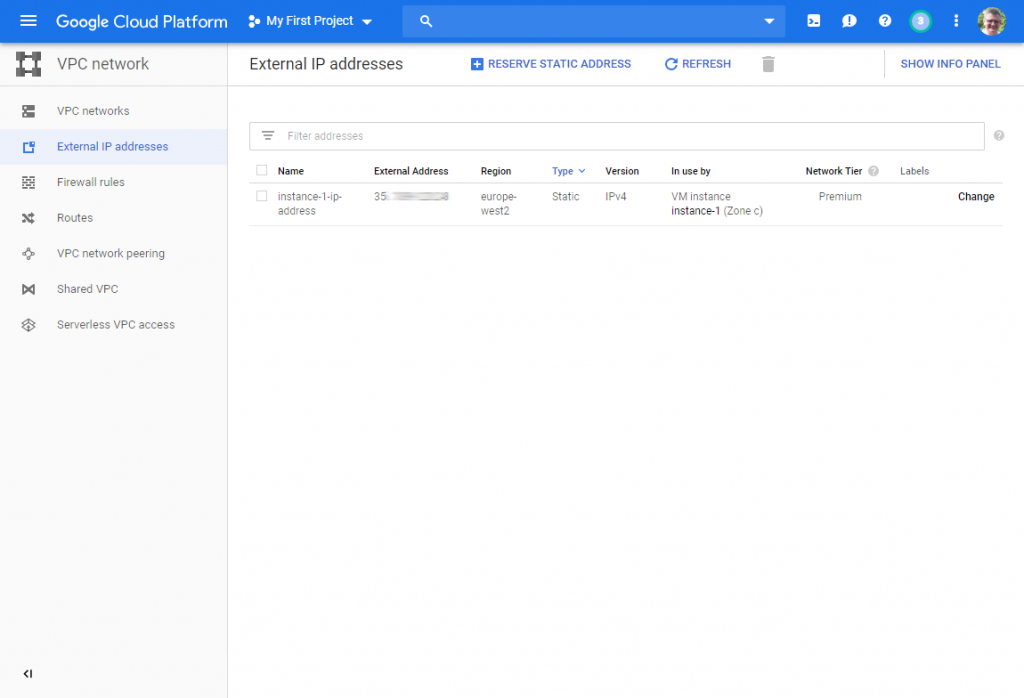Click the Network Tier column header

pos(833,171)
